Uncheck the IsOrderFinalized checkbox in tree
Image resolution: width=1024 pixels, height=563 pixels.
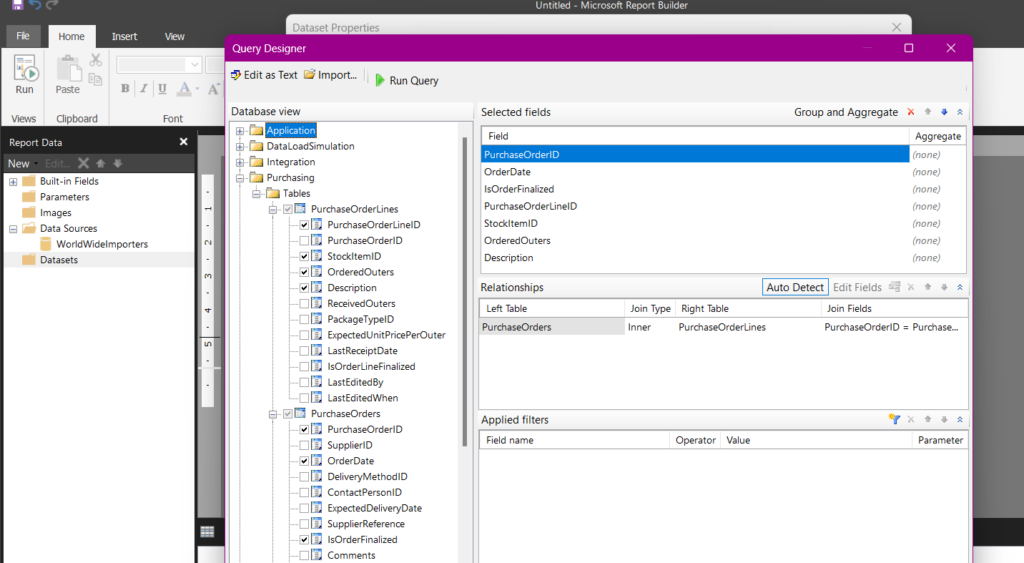tap(304, 539)
